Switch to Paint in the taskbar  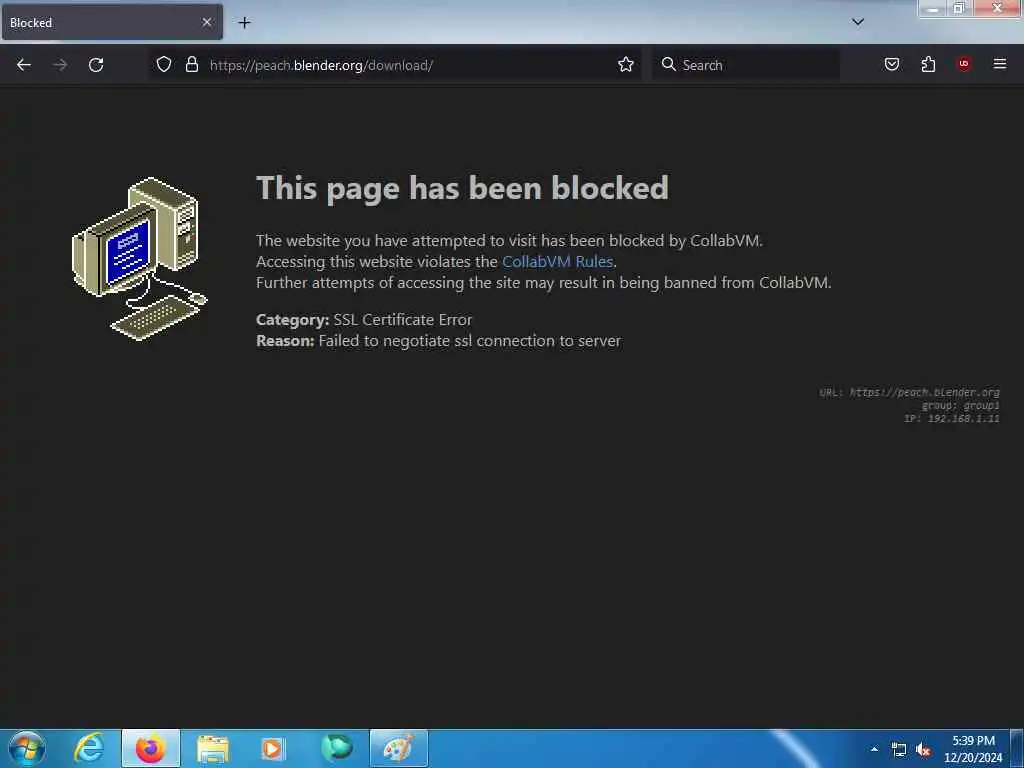[398, 748]
